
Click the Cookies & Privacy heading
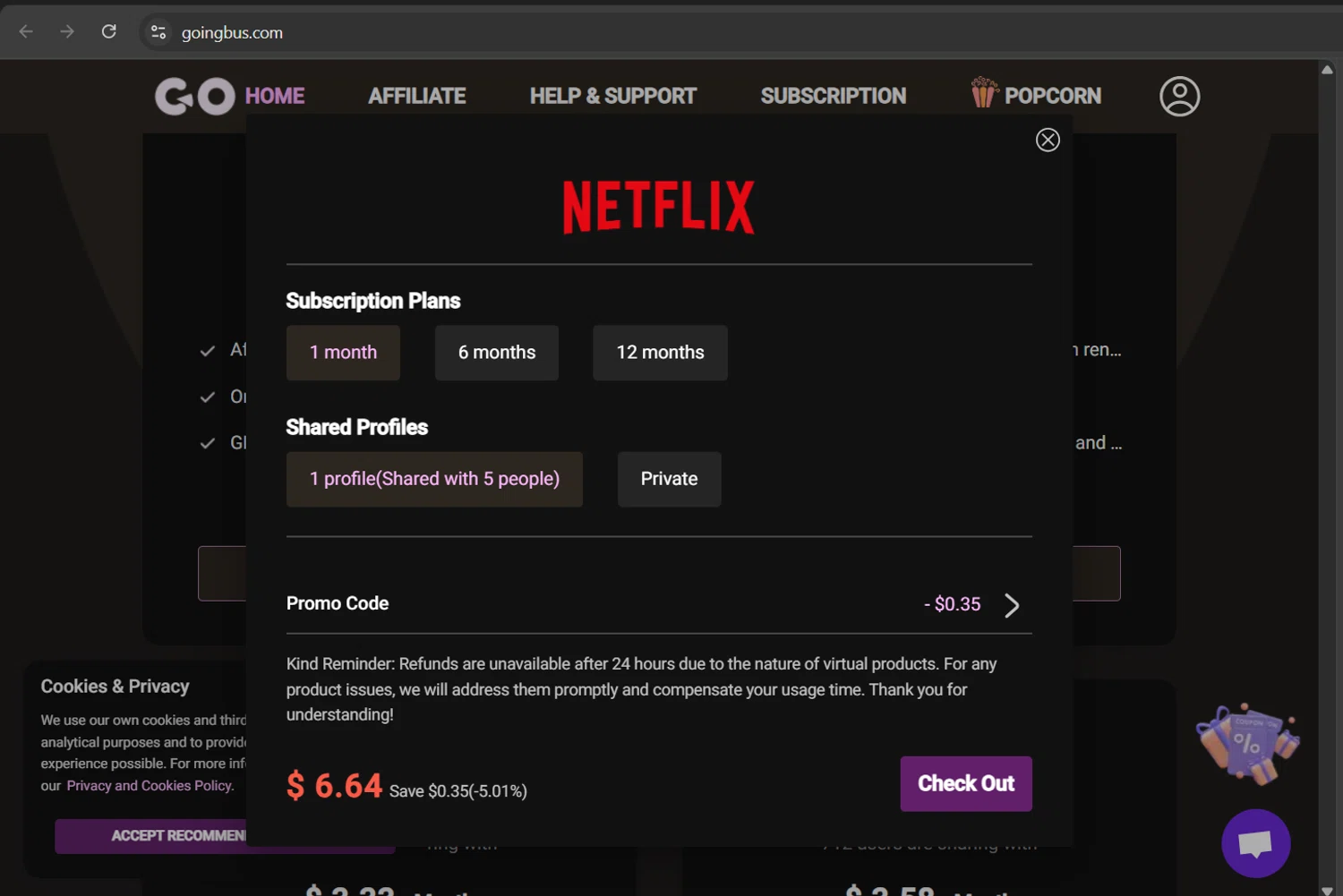click(x=115, y=687)
